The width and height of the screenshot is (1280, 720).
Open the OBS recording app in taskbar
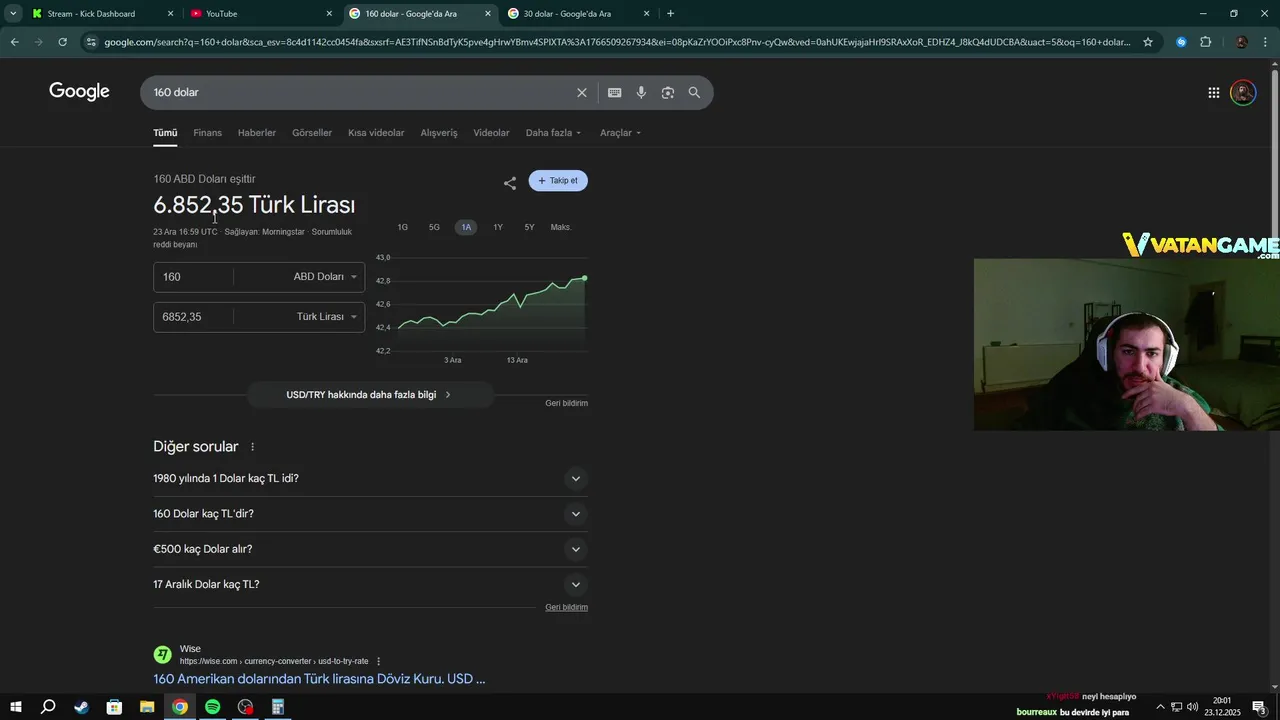click(245, 707)
